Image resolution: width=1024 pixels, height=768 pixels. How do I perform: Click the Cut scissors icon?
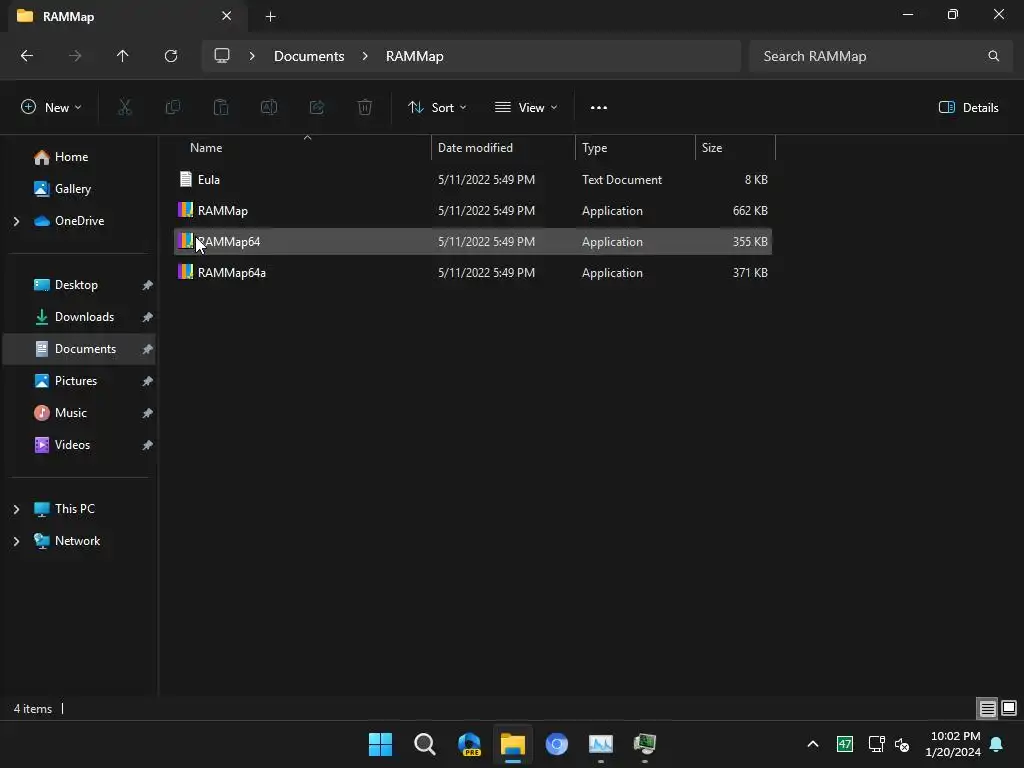coord(124,108)
